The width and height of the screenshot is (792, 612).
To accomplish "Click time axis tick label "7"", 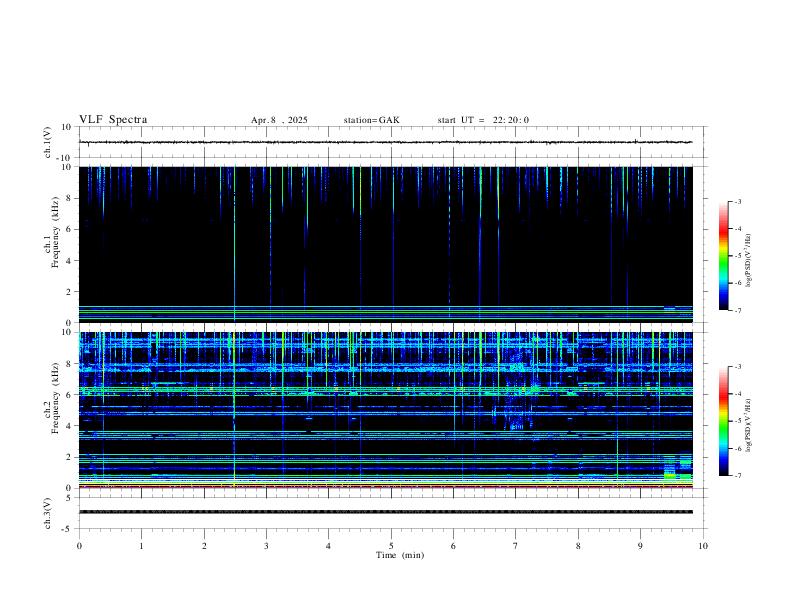I will coord(516,546).
